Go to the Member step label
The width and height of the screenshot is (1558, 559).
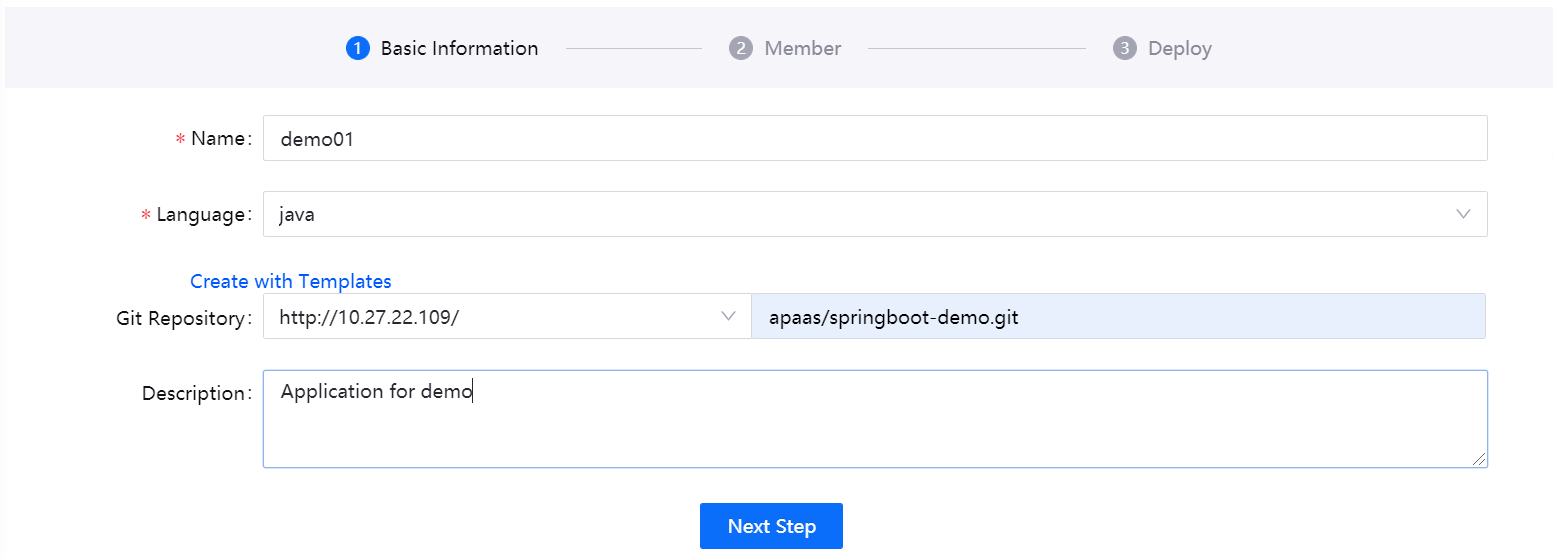[802, 48]
